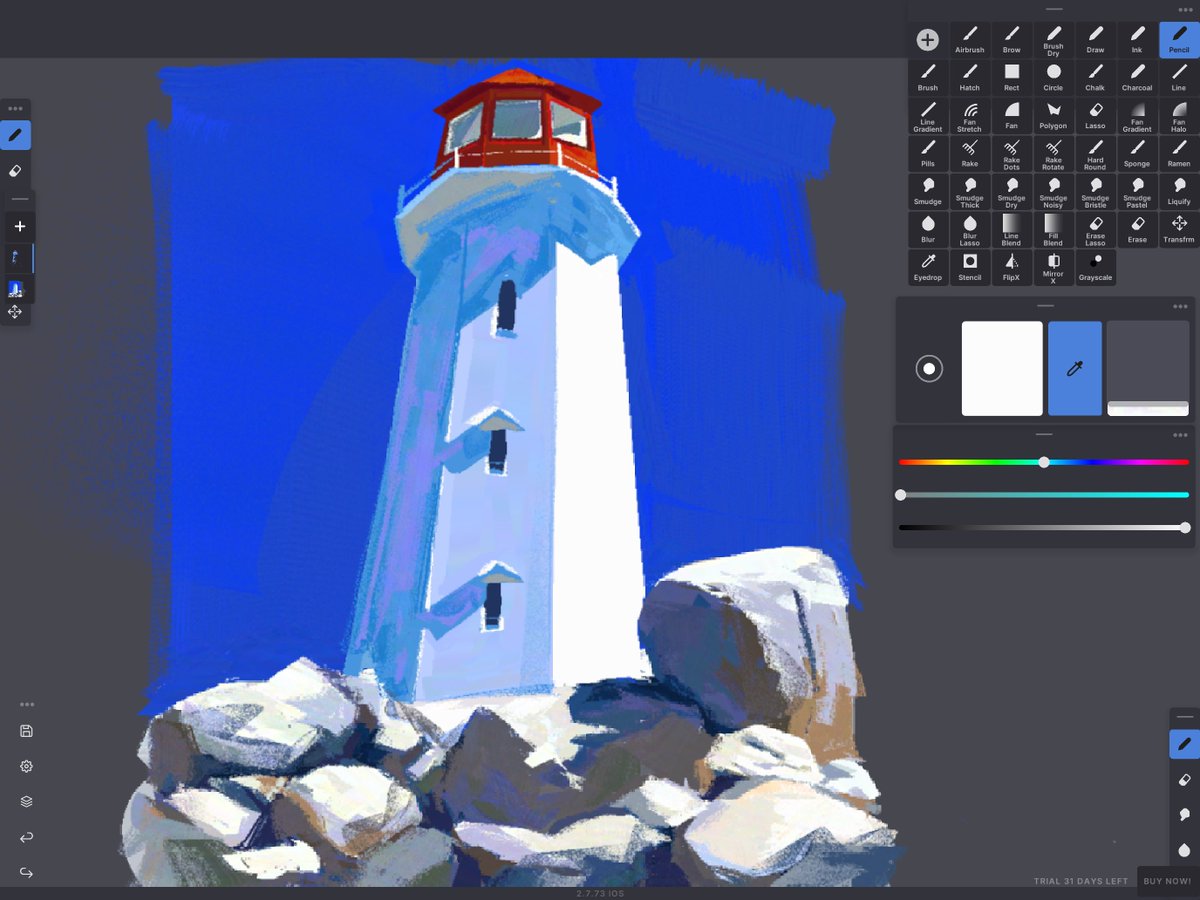Adjust the rainbow hue slider
Viewport: 1200px width, 900px height.
tap(1044, 462)
